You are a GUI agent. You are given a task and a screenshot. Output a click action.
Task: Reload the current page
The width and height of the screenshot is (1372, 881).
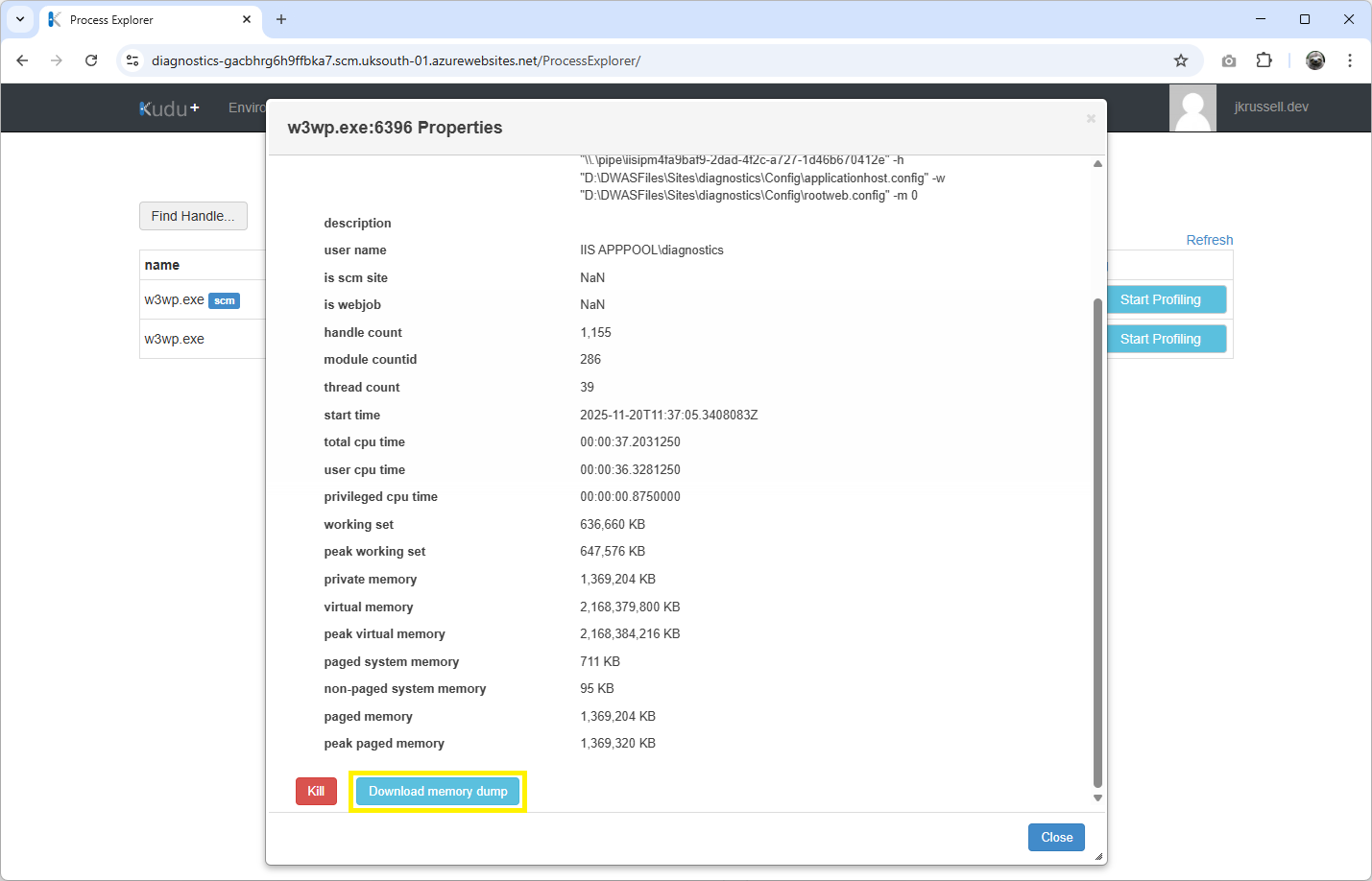pos(91,60)
